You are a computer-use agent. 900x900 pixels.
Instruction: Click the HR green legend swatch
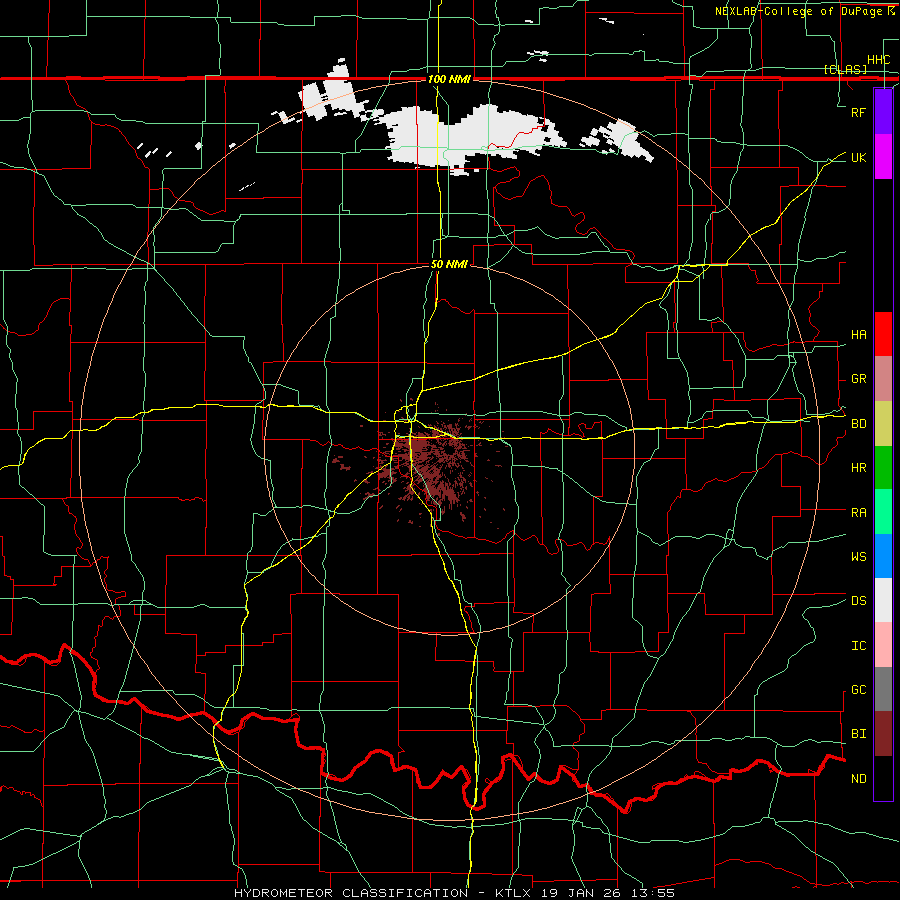pos(883,468)
